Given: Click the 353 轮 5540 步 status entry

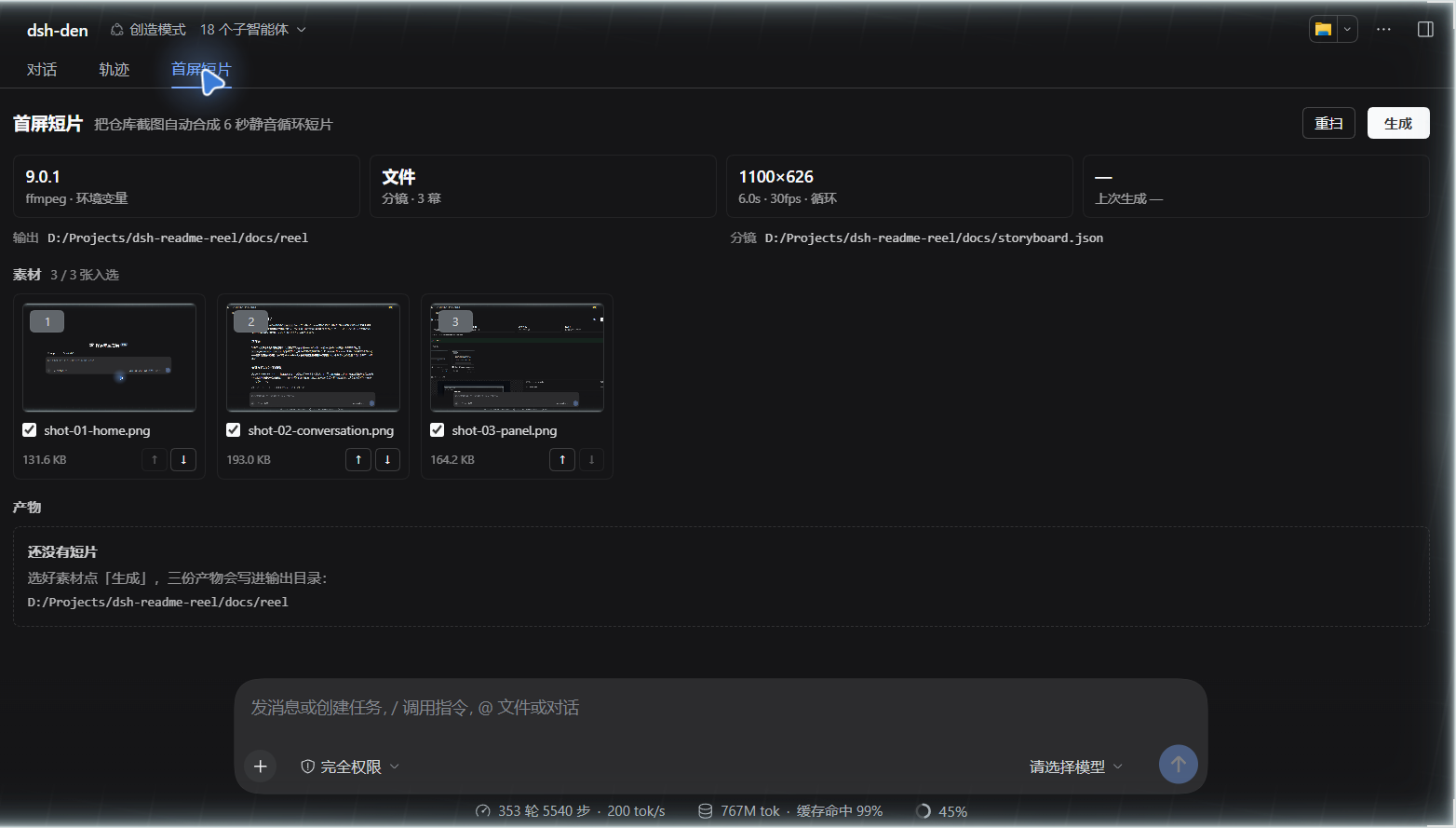Looking at the screenshot, I should [x=571, y=811].
